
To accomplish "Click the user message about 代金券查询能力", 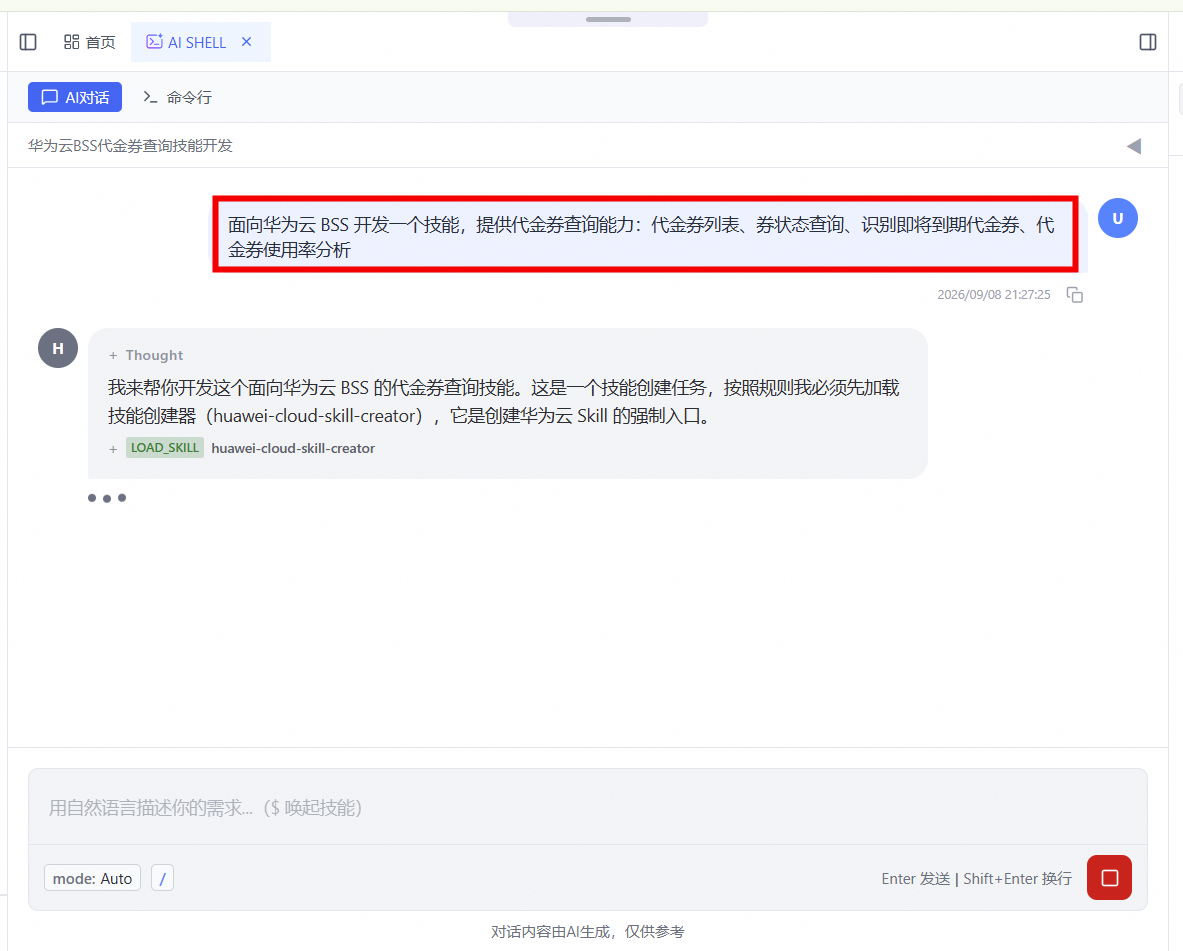I will click(645, 235).
